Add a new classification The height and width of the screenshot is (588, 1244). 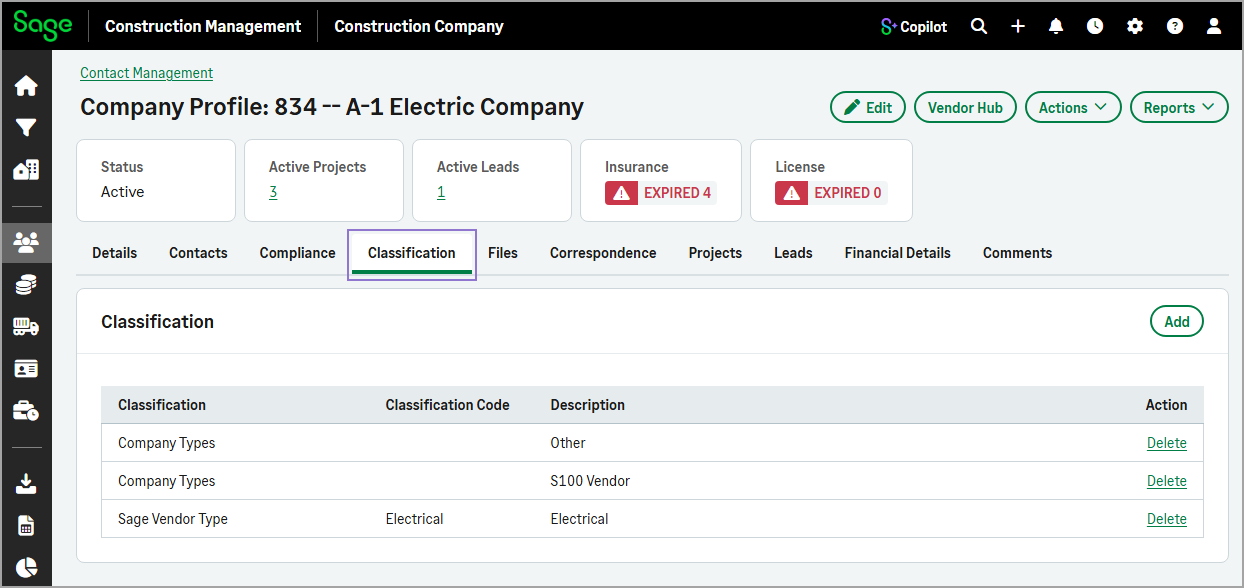(1177, 322)
